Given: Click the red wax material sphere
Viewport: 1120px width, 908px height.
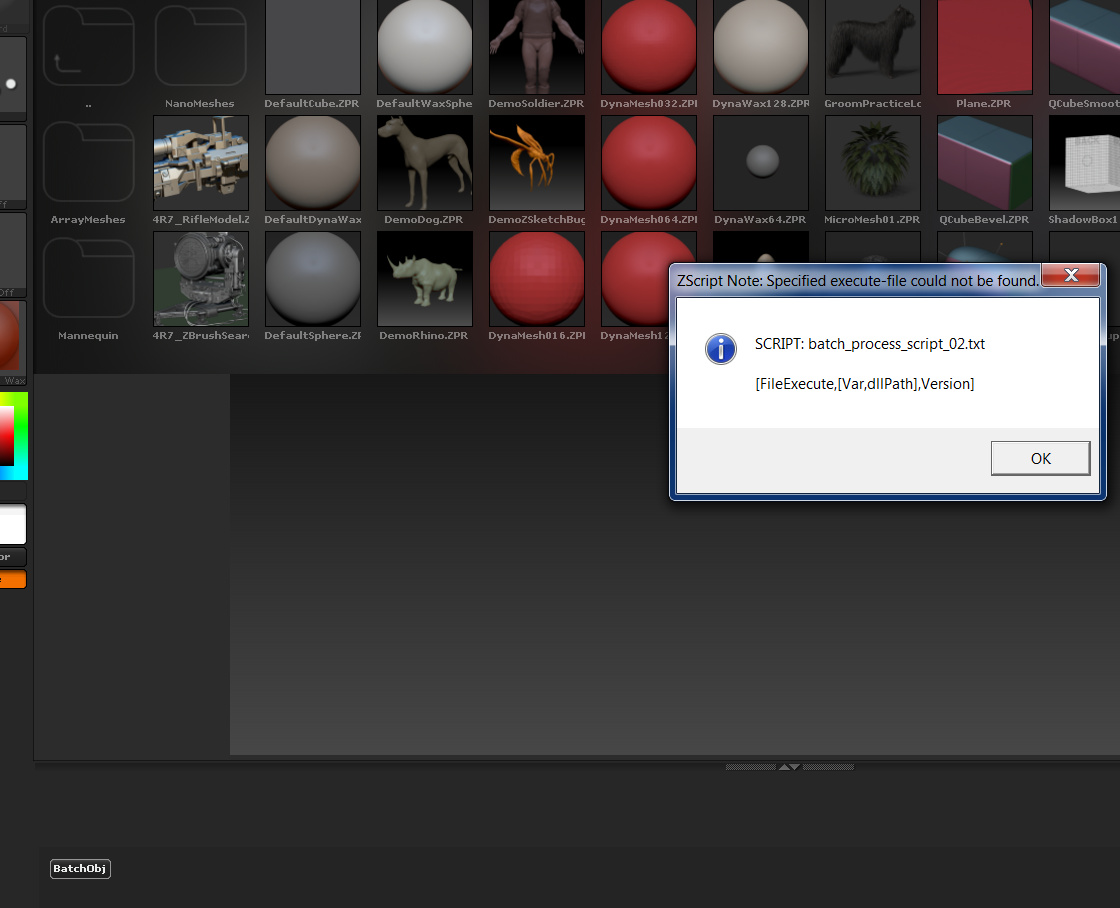Looking at the screenshot, I should tap(11, 337).
